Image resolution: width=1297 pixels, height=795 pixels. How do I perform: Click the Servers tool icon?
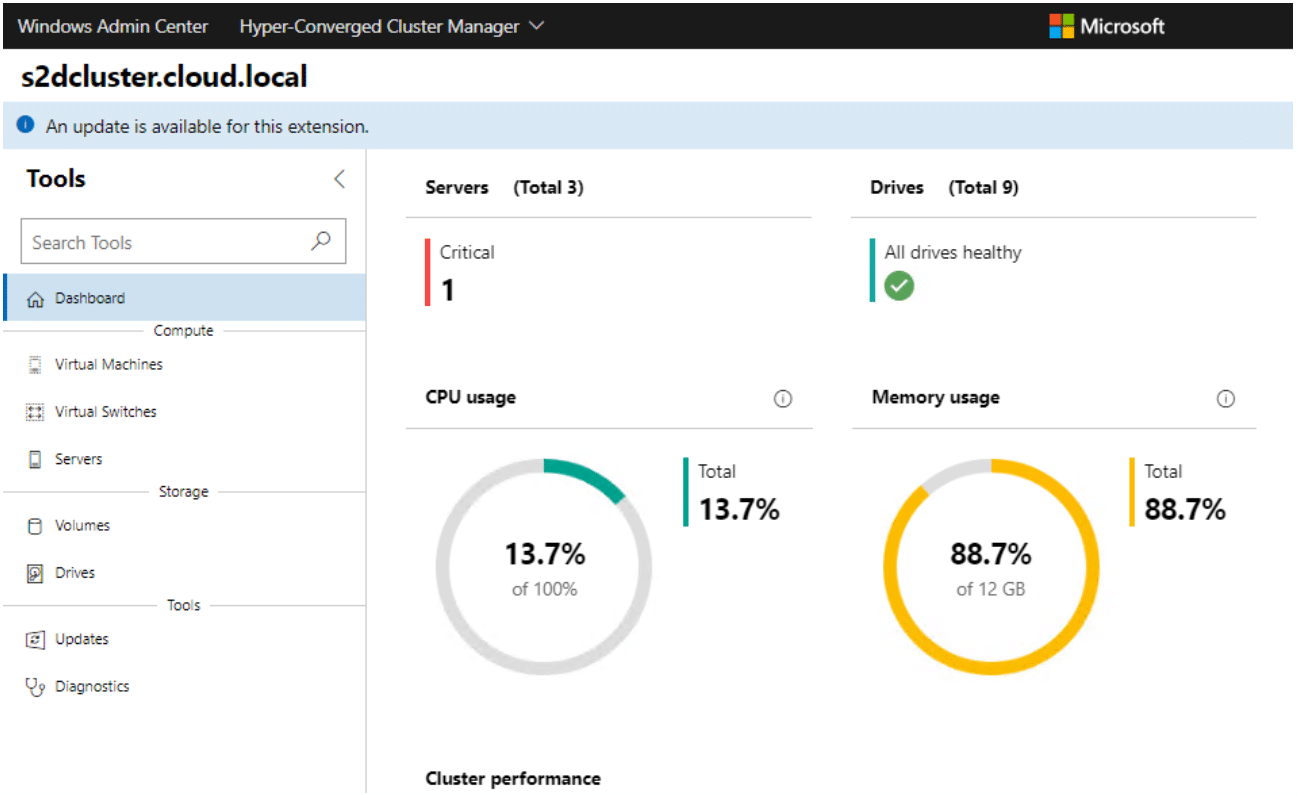(36, 458)
